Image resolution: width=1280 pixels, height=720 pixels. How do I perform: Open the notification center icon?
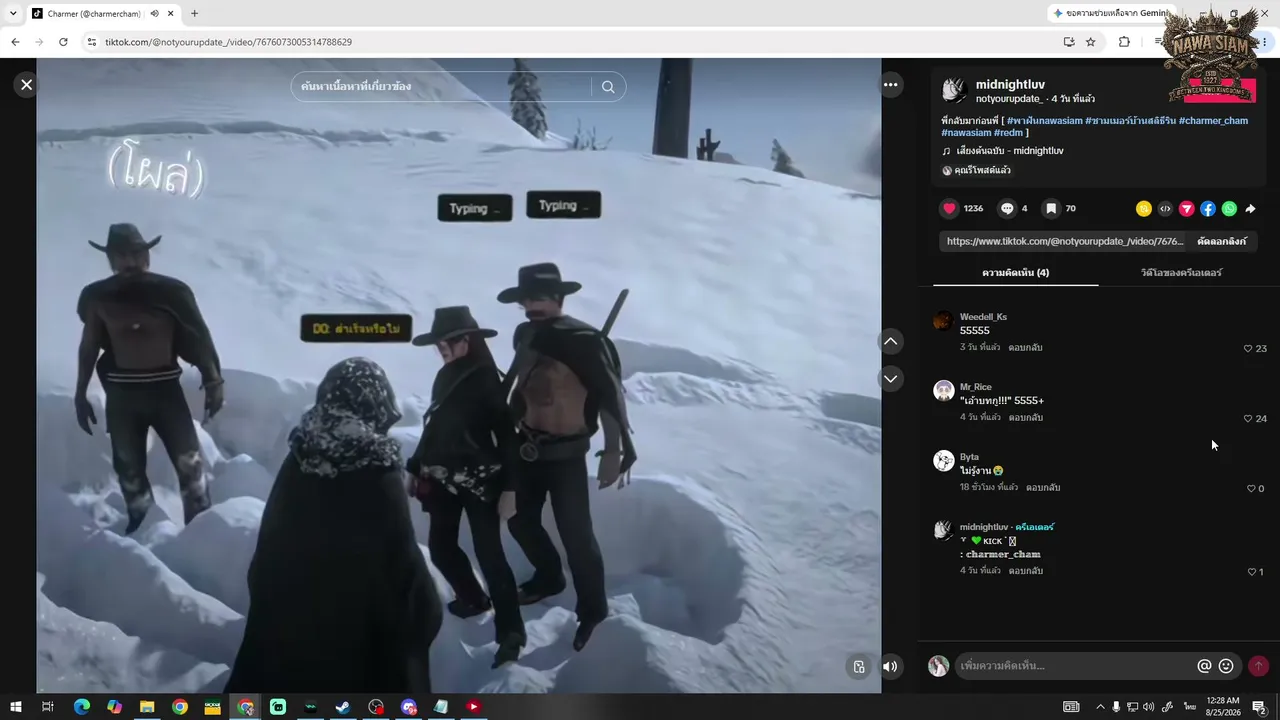coord(1259,707)
